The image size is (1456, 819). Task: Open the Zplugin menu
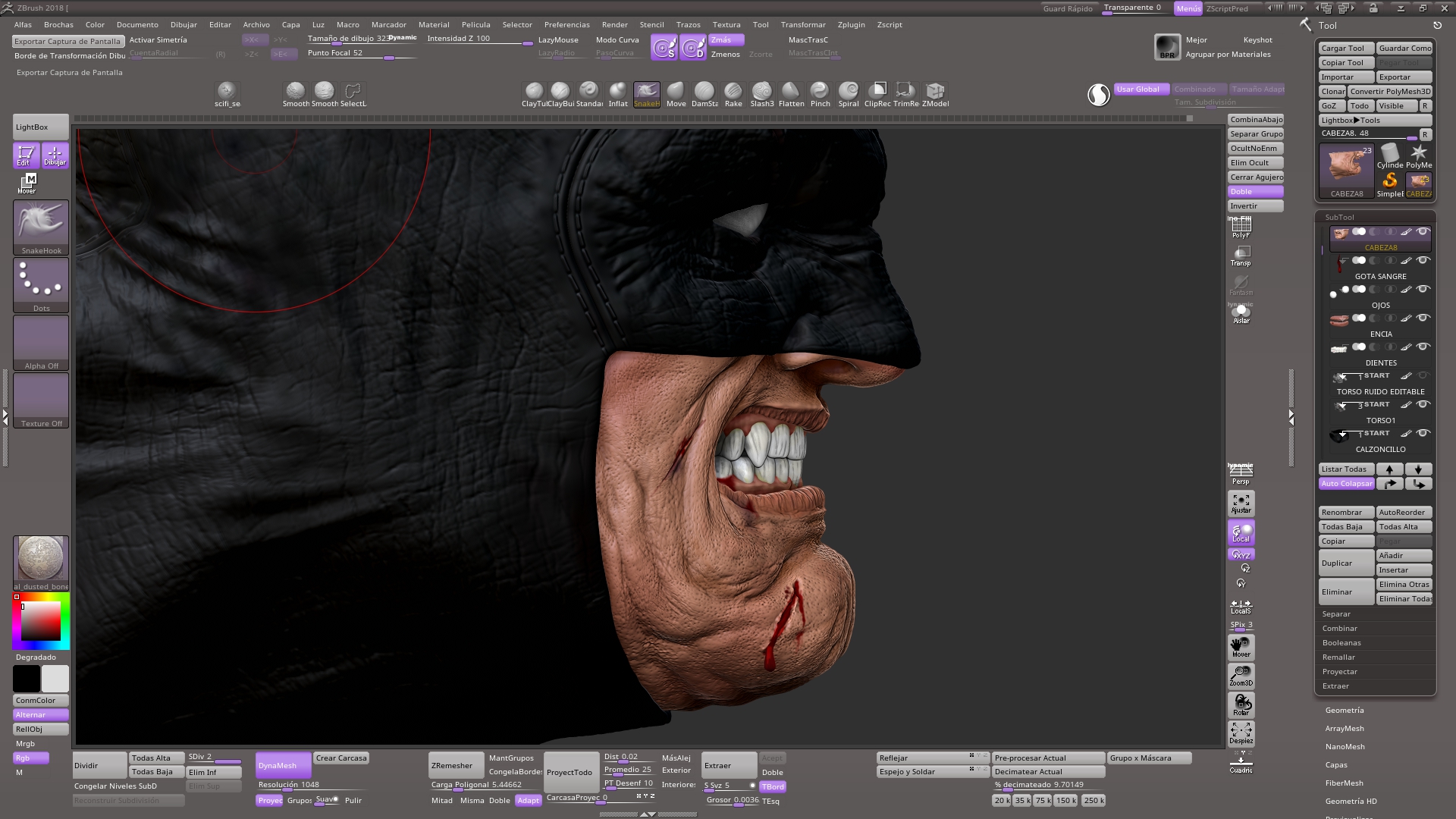[851, 25]
